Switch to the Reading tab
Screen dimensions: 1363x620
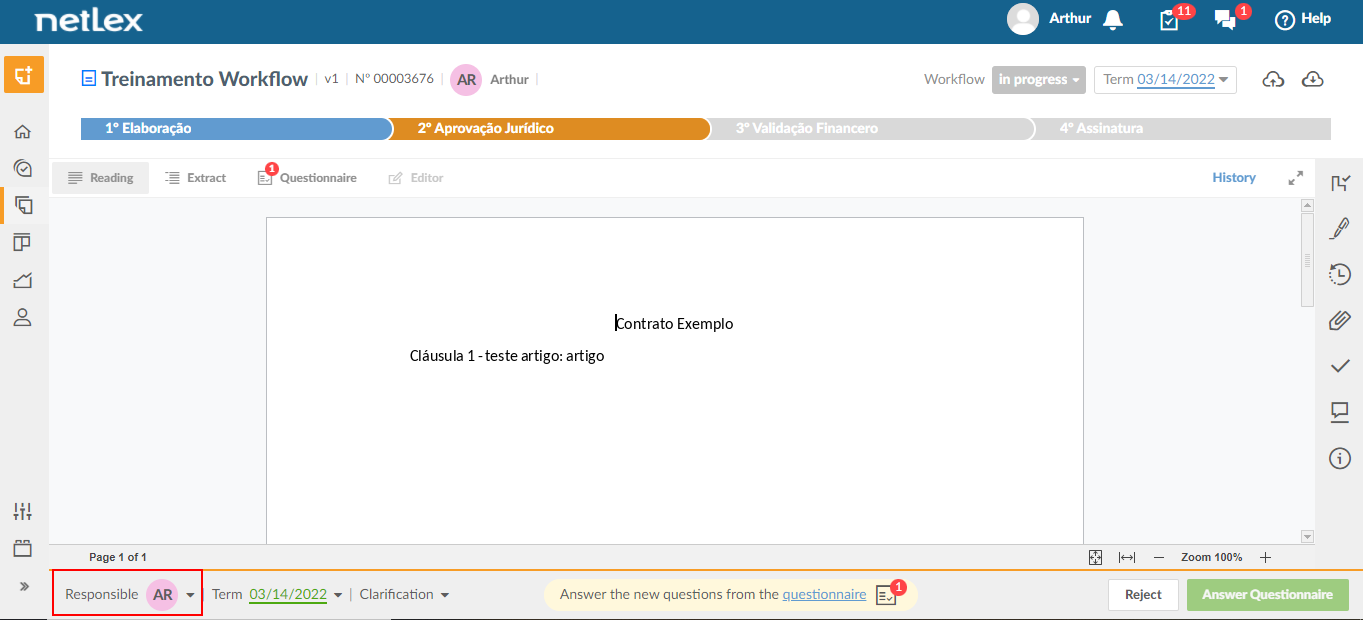(x=100, y=178)
